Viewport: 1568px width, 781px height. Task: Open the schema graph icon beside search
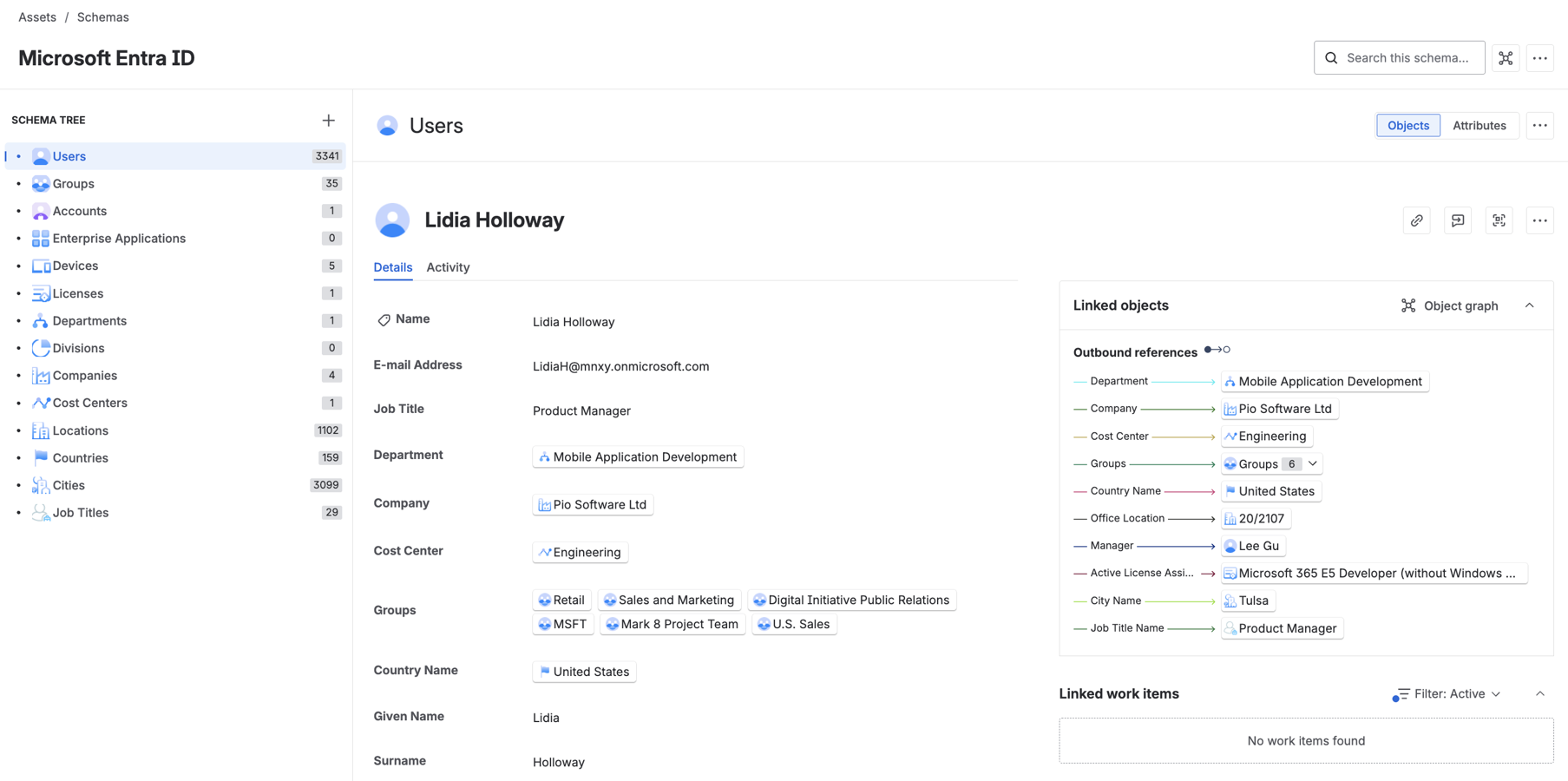1506,57
